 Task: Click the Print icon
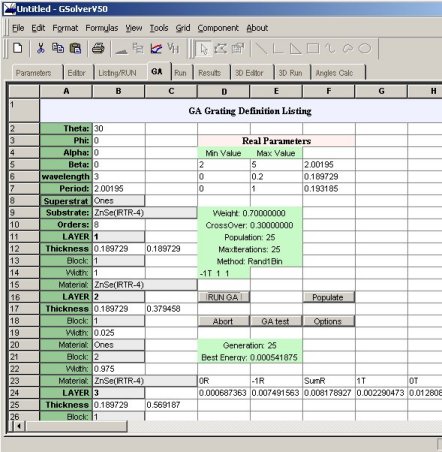98,48
